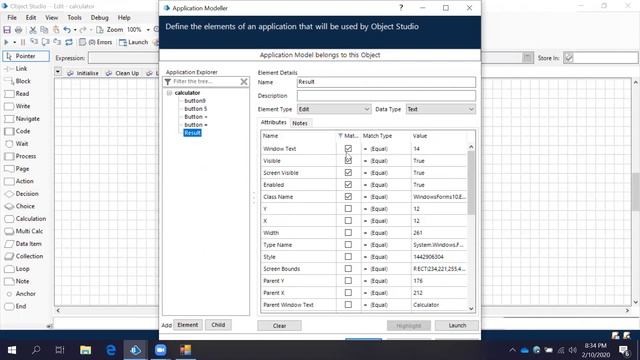Click the Launch button in Application Modeller
The width and height of the screenshot is (640, 360).
point(457,325)
